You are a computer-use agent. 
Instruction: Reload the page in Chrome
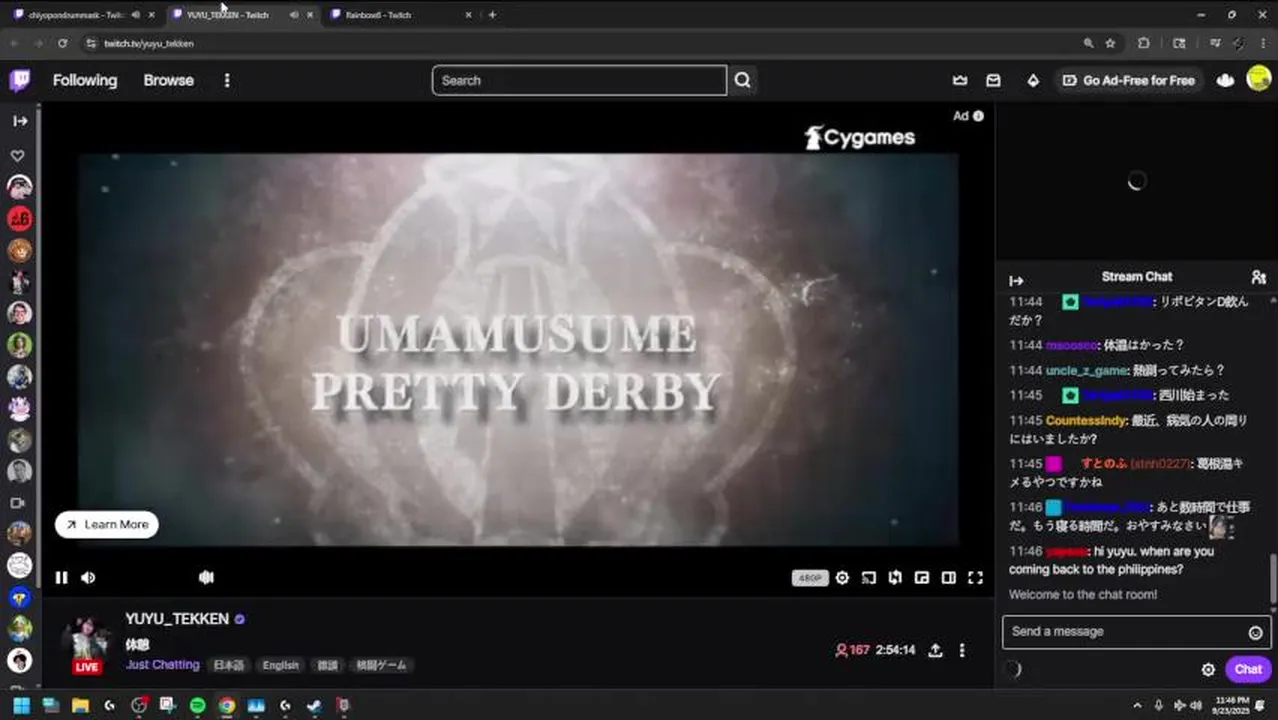62,43
